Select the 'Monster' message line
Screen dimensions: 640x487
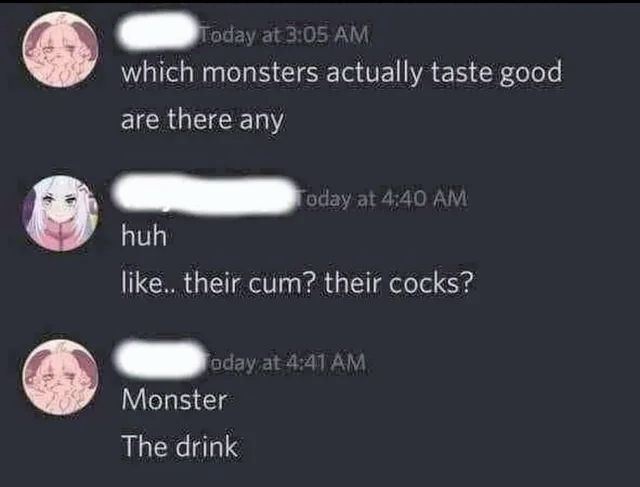pyautogui.click(x=174, y=399)
